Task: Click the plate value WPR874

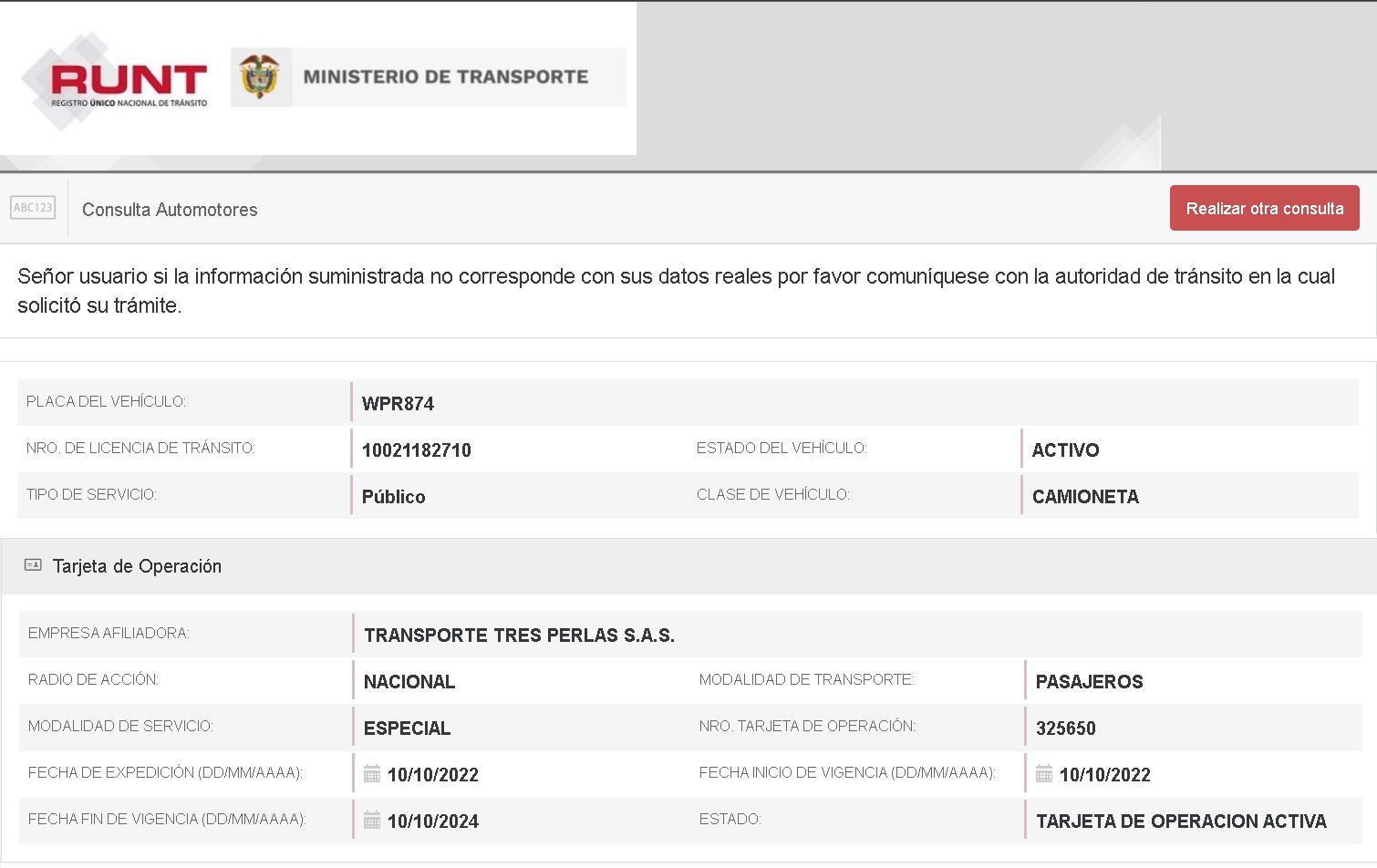Action: [398, 404]
